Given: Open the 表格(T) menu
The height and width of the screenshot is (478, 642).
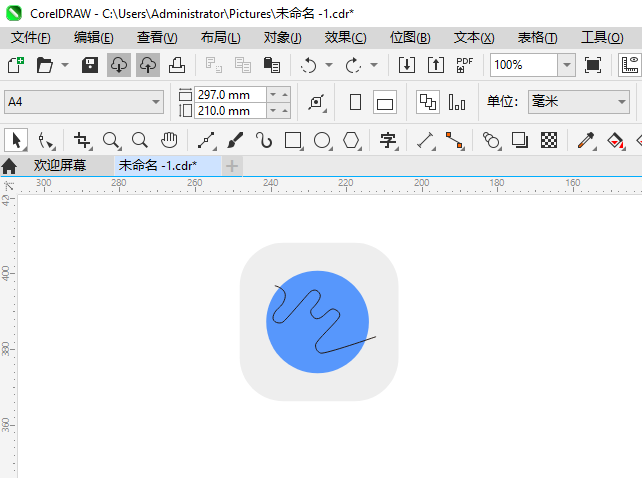Looking at the screenshot, I should [538, 38].
